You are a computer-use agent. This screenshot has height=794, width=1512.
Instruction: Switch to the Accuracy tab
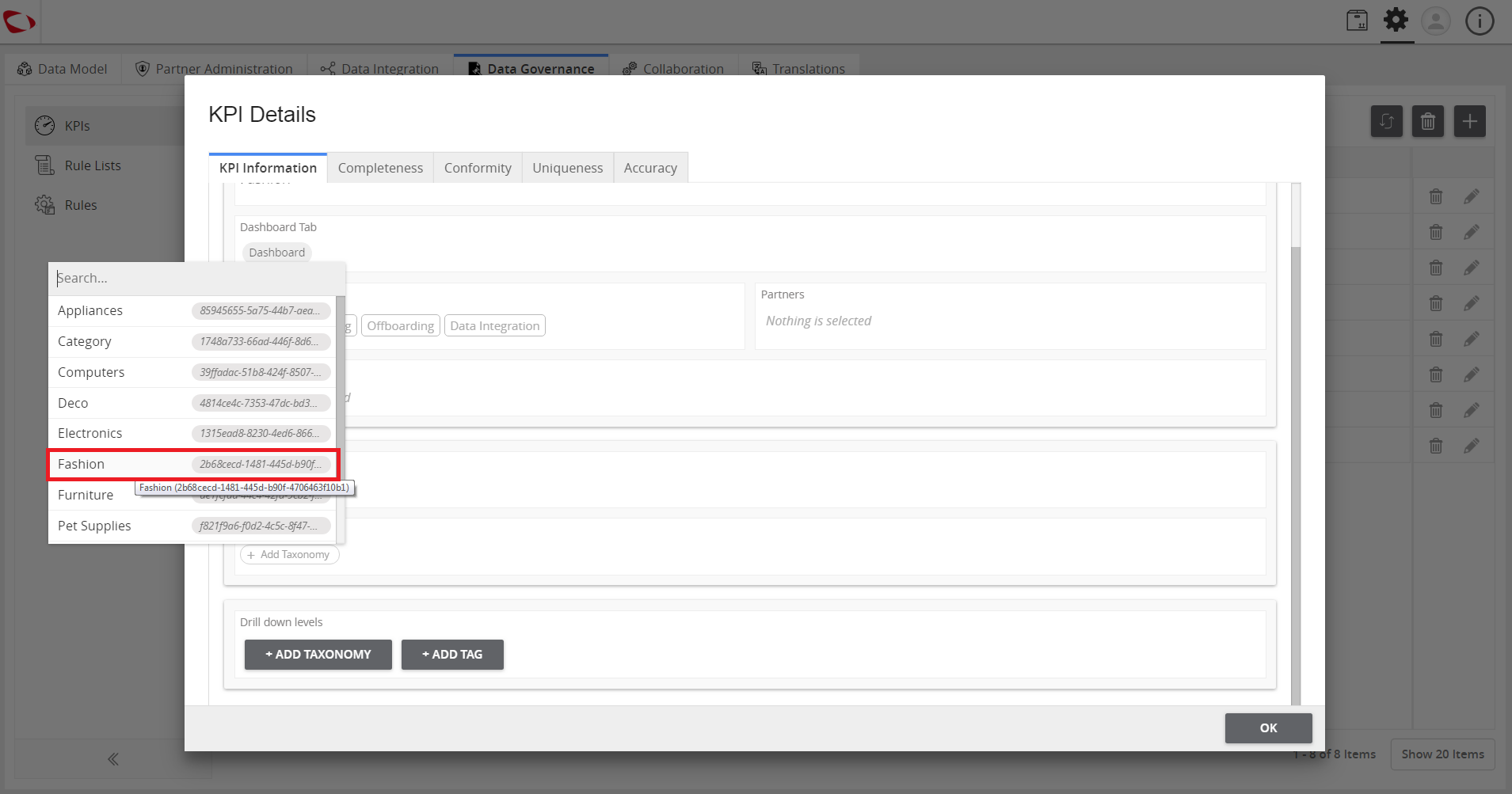[x=650, y=168]
